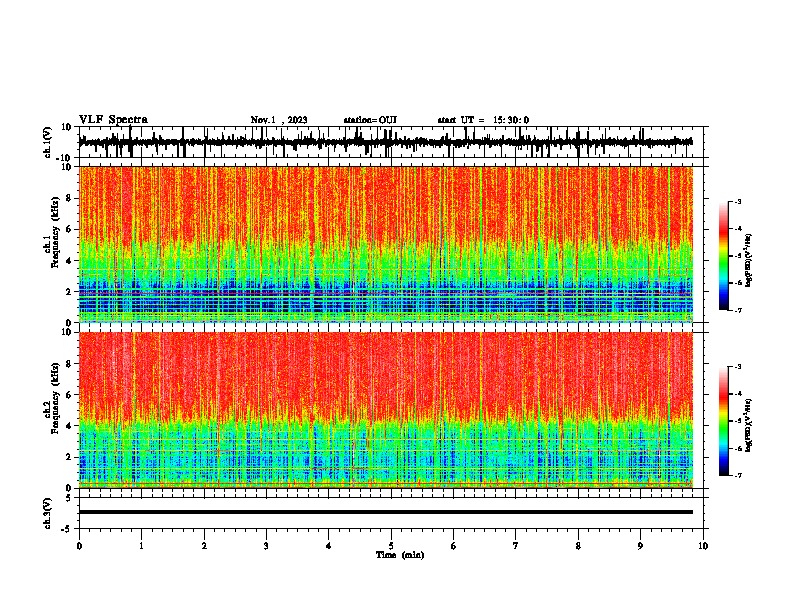The image size is (792, 612).
Task: Click the "-3" value atop ch.1 color bar
Action: coord(738,202)
